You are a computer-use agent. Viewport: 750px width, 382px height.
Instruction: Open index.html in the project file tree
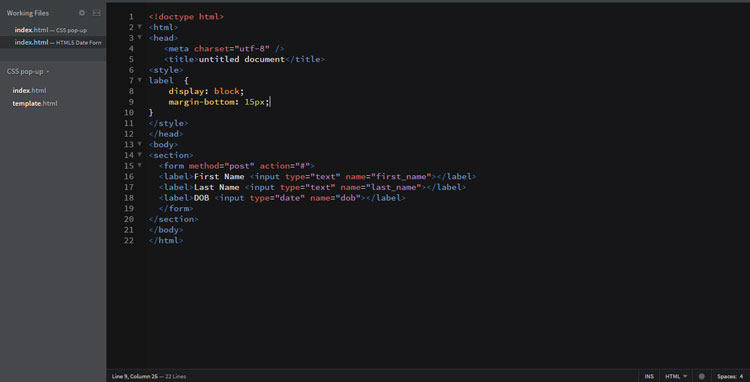coord(29,90)
